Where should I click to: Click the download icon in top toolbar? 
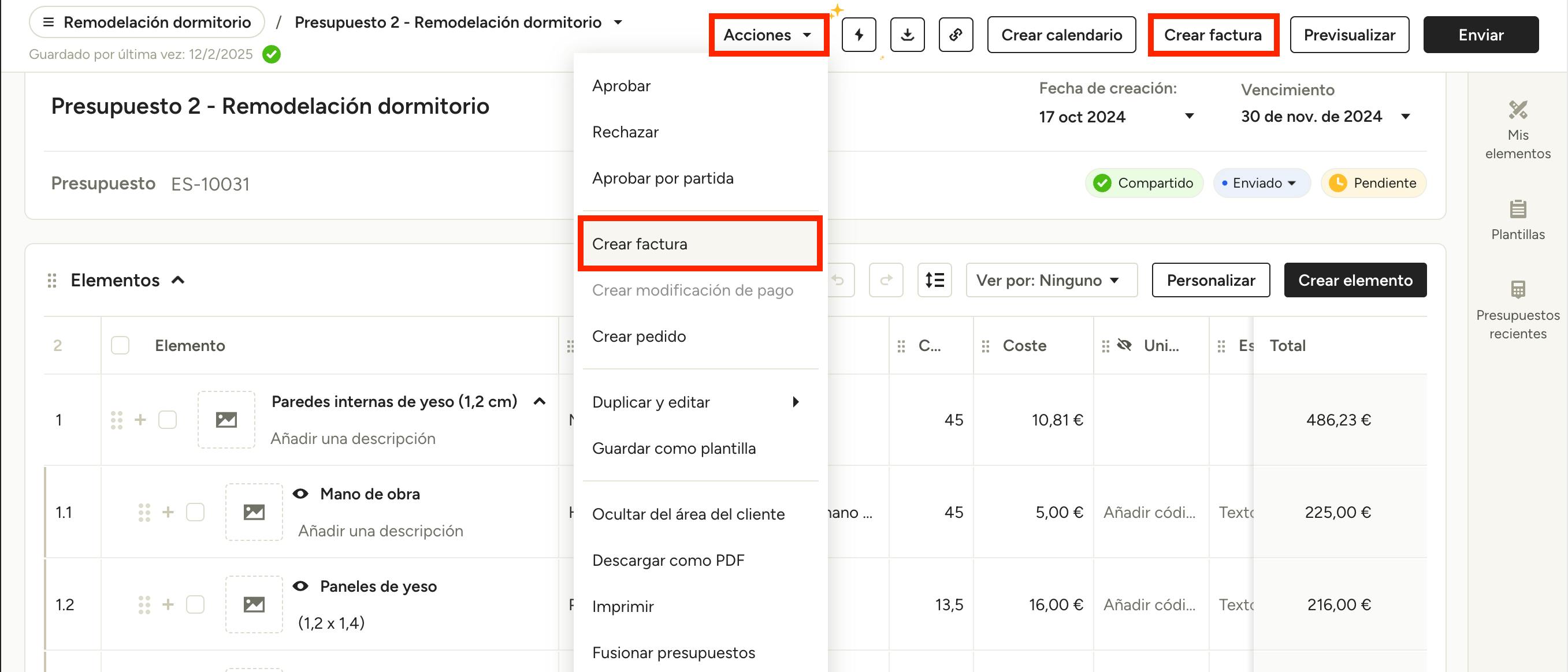[907, 35]
